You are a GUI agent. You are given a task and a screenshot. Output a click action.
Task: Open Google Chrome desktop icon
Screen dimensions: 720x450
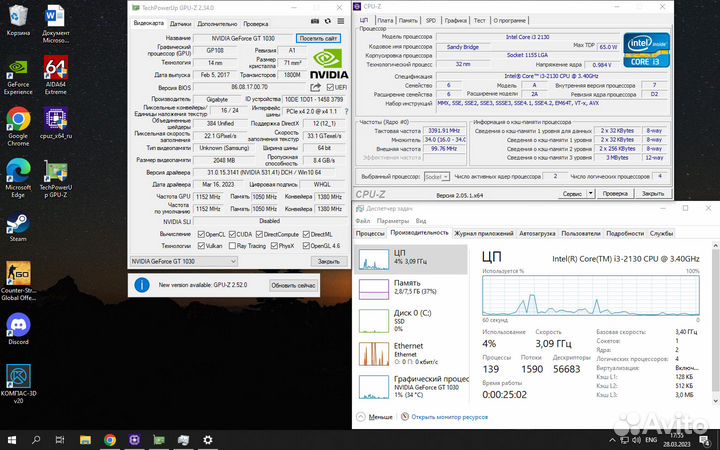18,126
